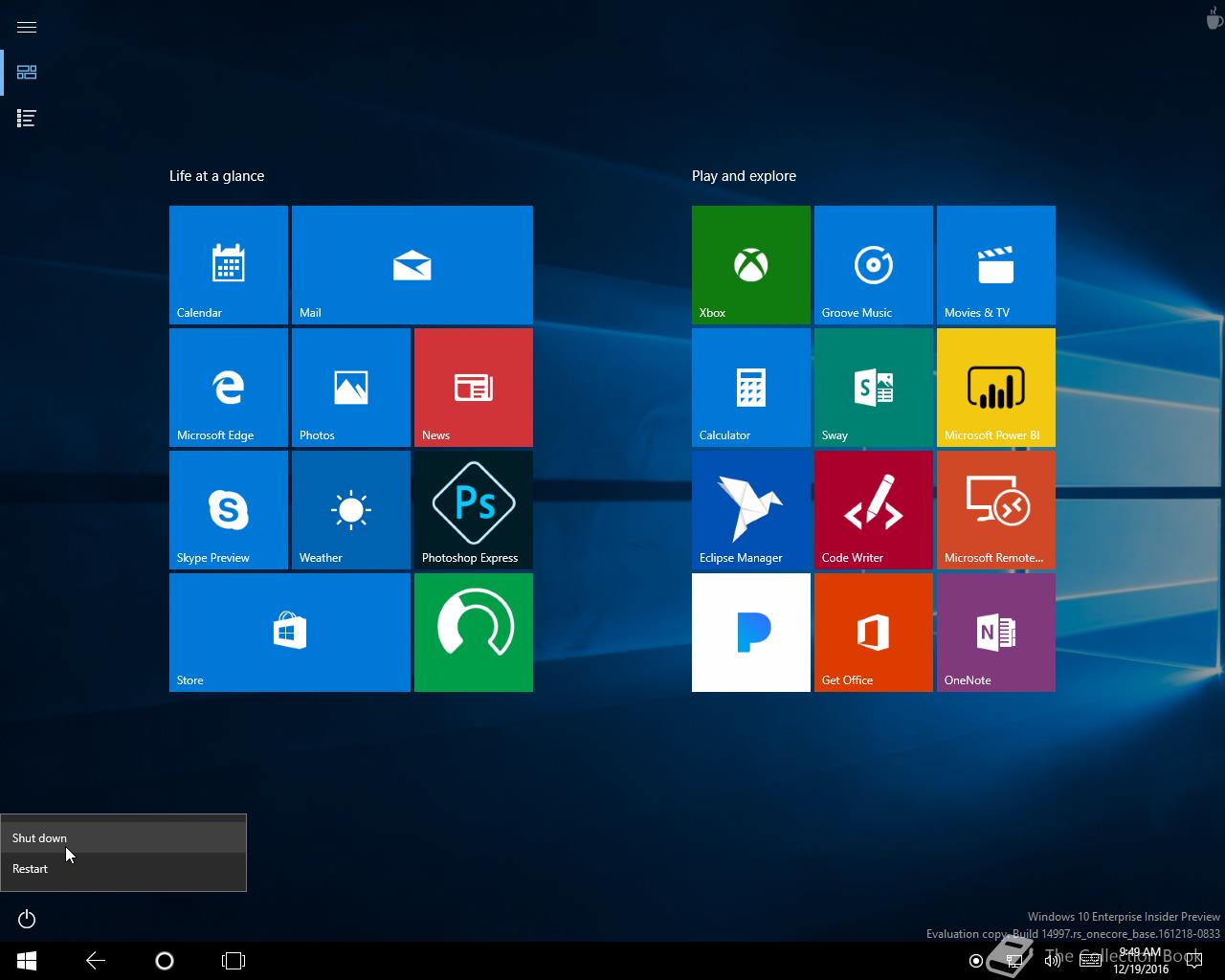The image size is (1225, 980).
Task: Expand the hamburger menu
Action: (27, 27)
